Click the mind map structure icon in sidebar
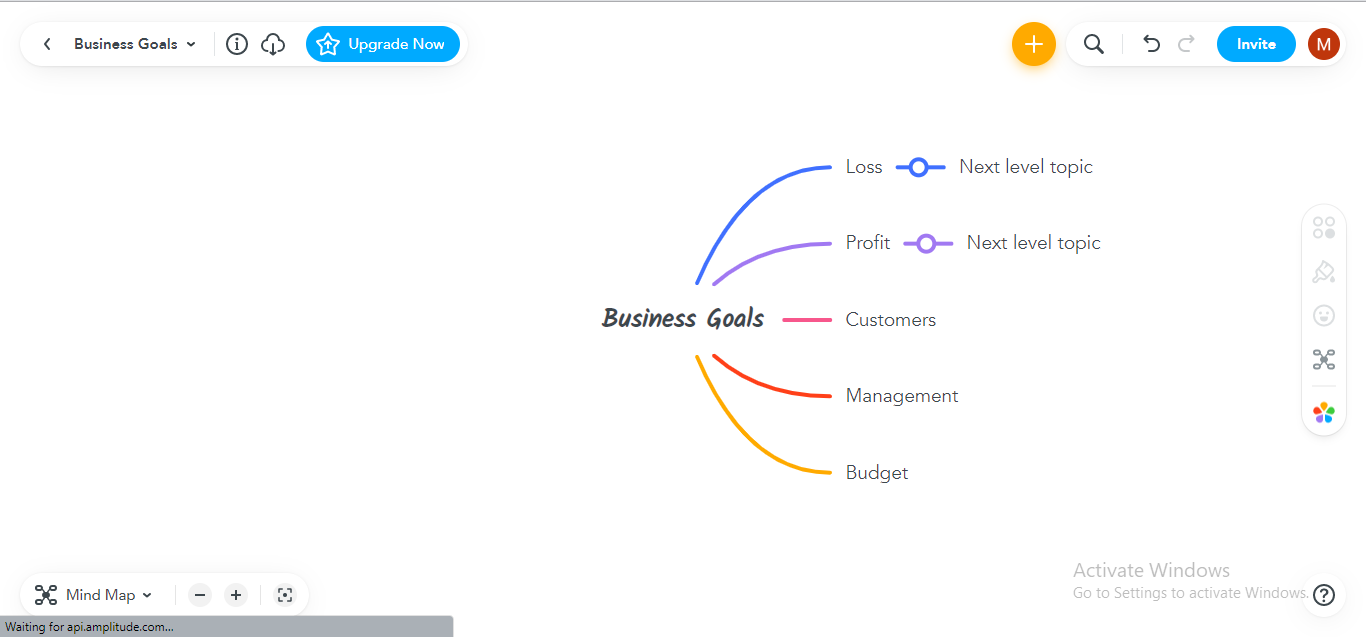Viewport: 1366px width, 637px height. click(1323, 359)
